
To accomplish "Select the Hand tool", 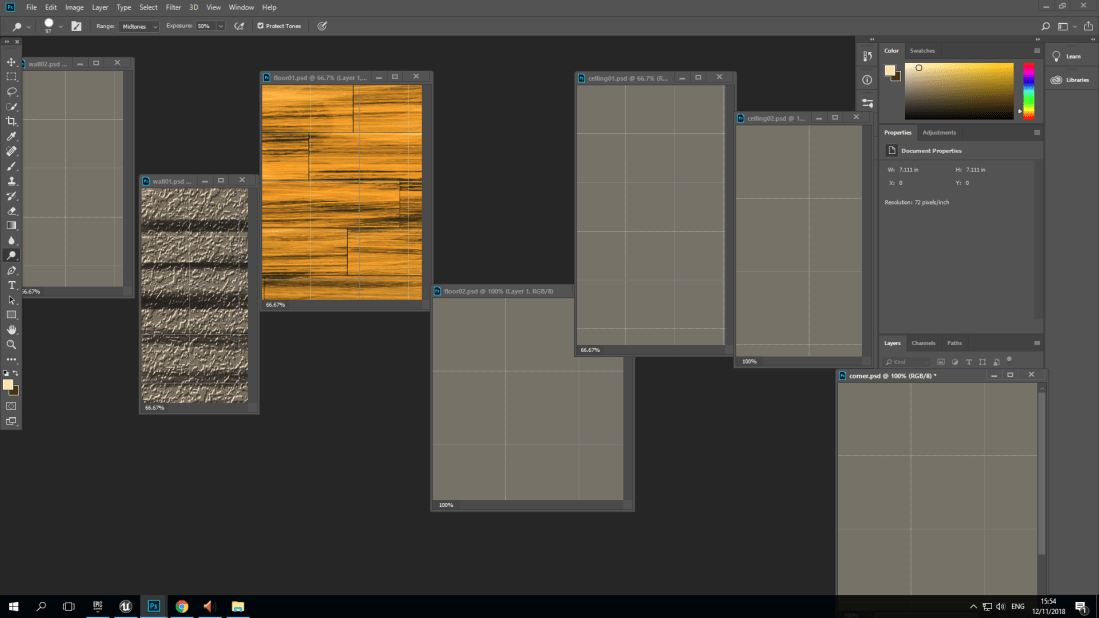I will [x=11, y=329].
